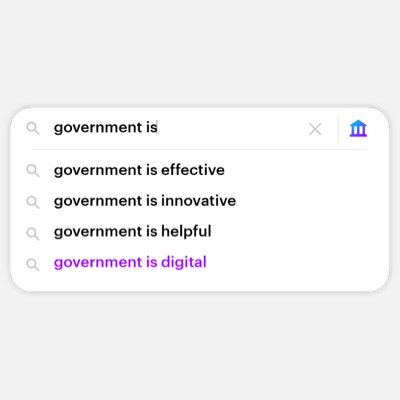Viewport: 400px width, 400px height.
Task: Click magnifier icon beside government is digital
Action: 33,265
